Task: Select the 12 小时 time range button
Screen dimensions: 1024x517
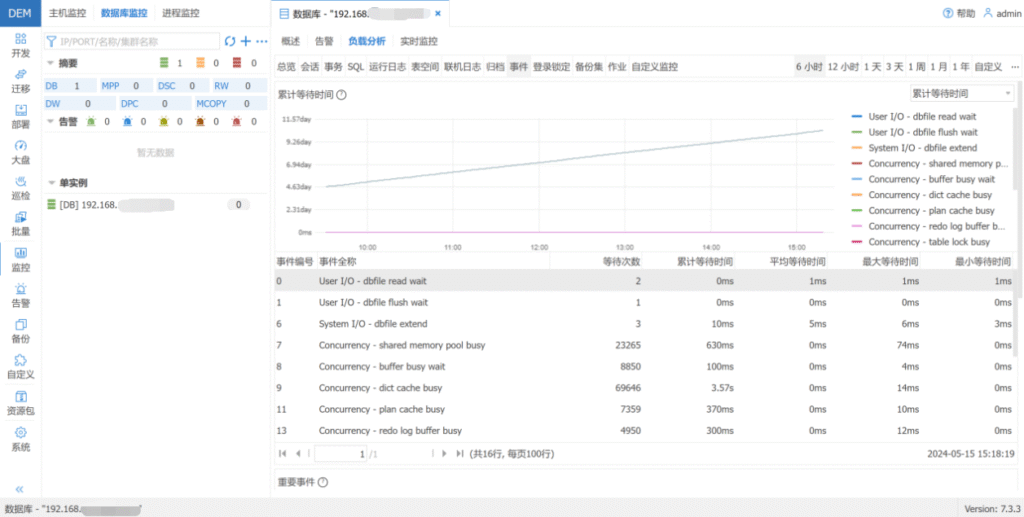Action: coord(843,67)
